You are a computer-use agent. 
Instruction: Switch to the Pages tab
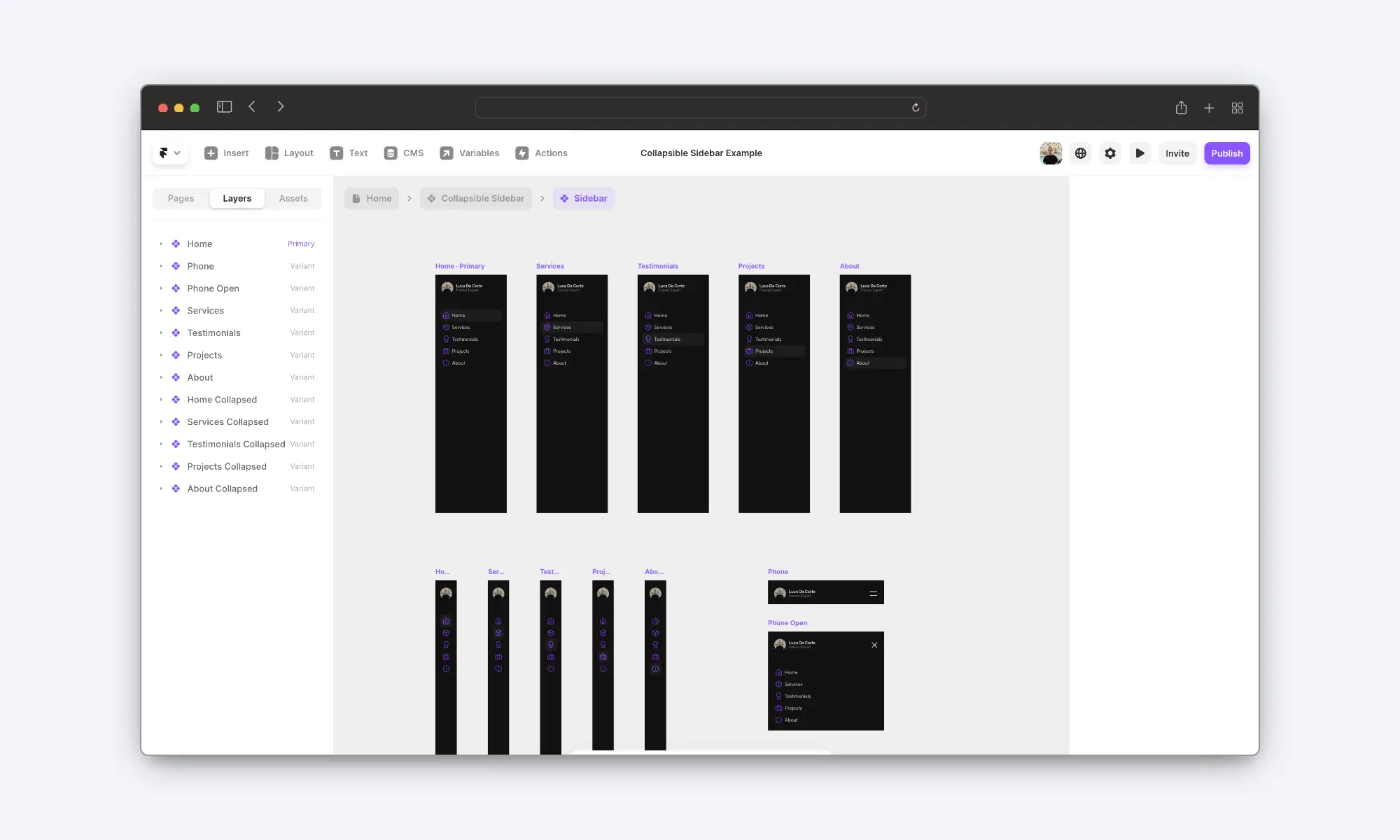[181, 199]
